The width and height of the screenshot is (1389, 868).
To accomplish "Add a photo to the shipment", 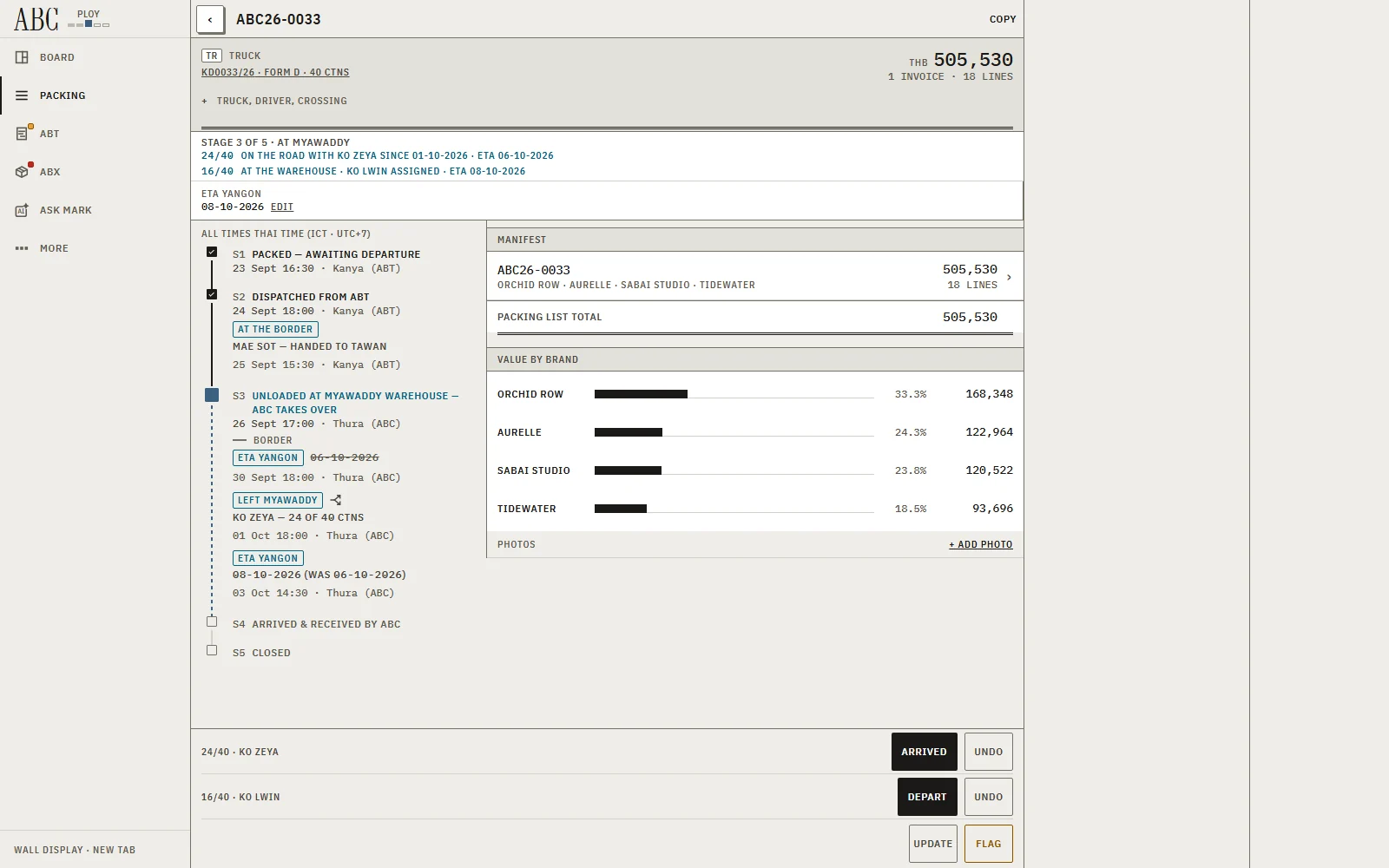I will pos(981,544).
